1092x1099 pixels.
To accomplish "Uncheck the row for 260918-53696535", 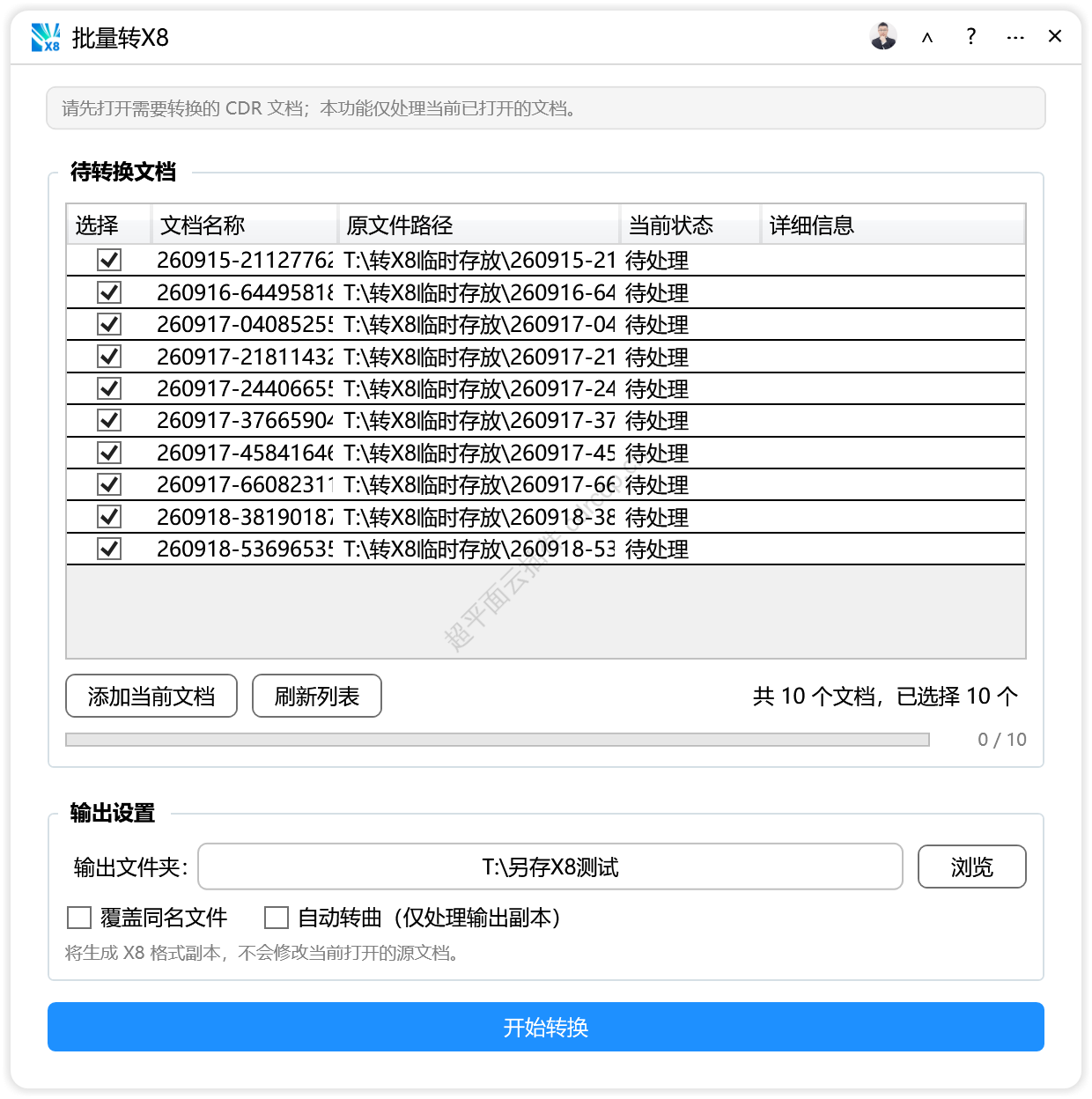I will [109, 549].
